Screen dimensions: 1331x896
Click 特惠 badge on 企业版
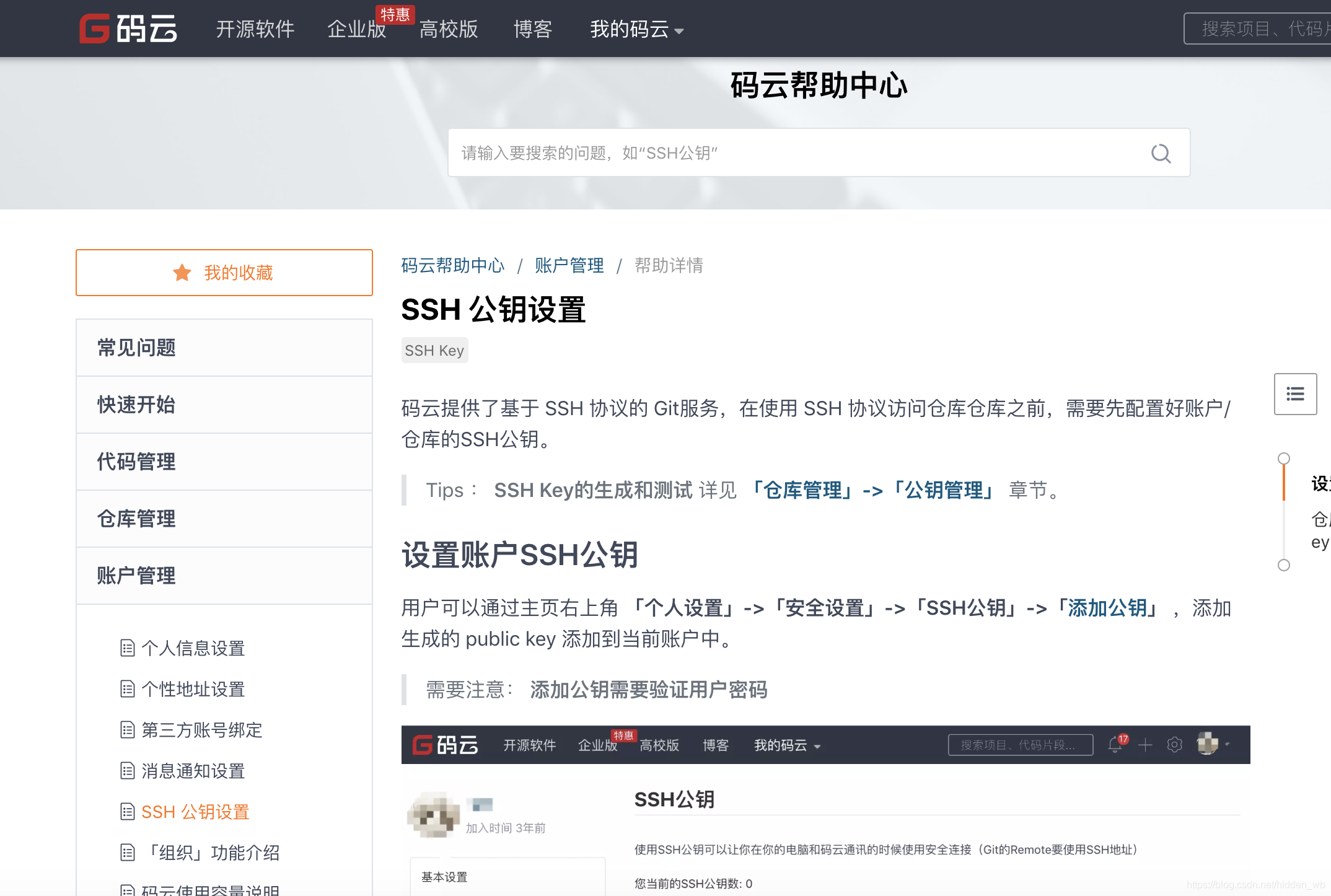(395, 14)
